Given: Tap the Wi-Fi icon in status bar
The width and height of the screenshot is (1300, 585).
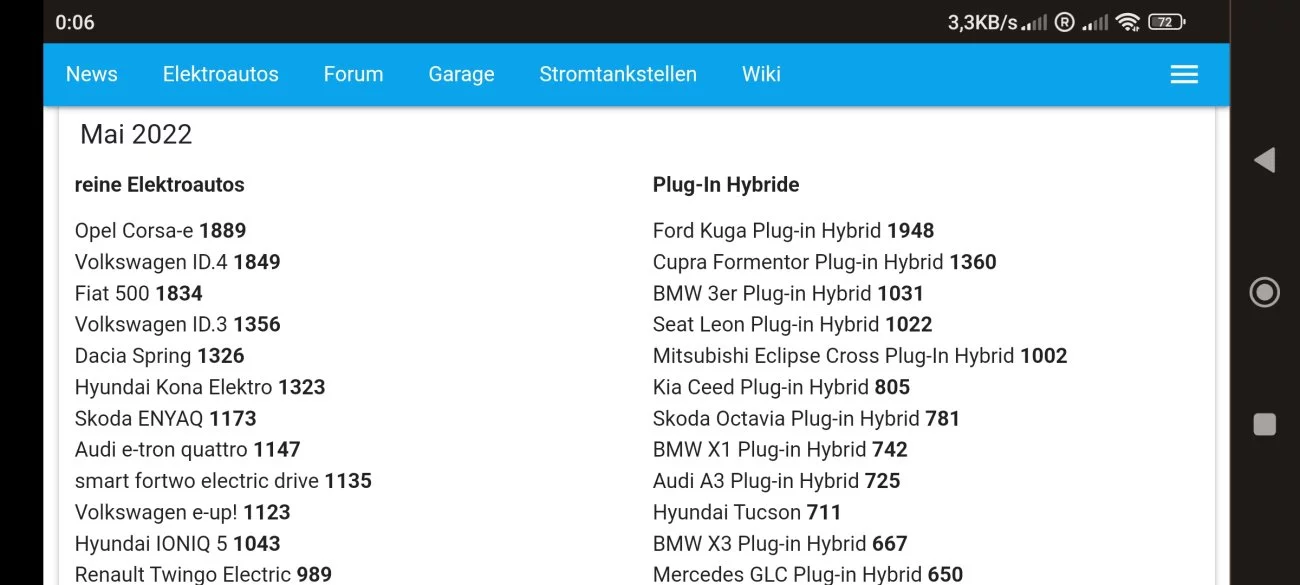Looking at the screenshot, I should (1128, 22).
